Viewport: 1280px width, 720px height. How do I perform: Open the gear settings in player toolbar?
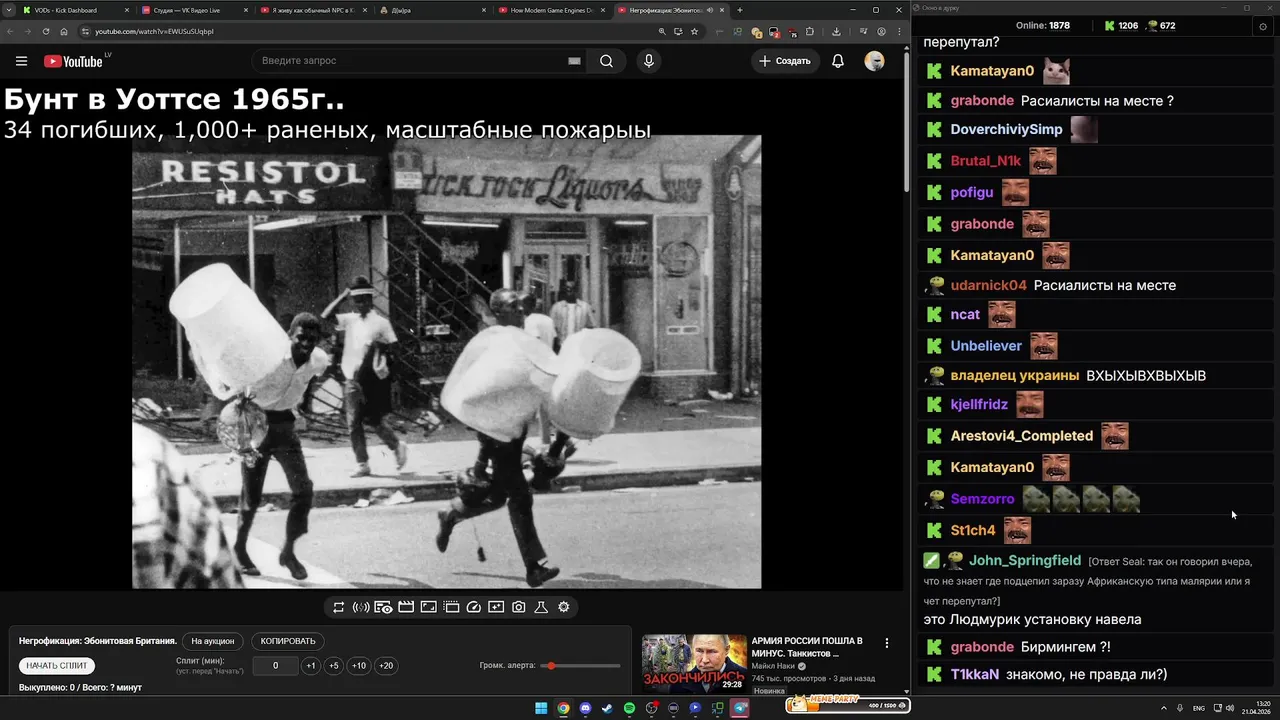564,607
